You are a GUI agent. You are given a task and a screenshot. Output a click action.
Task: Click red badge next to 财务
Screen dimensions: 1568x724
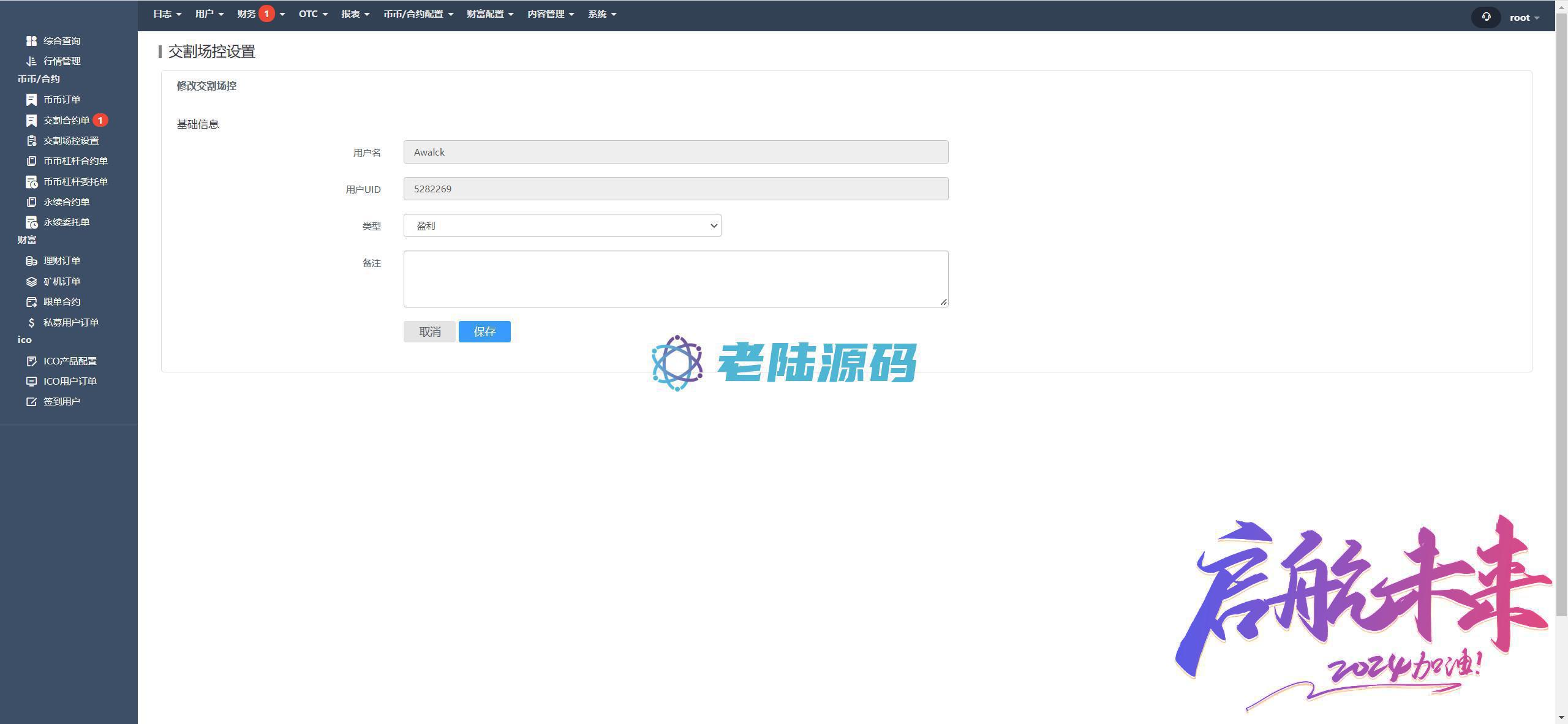266,13
